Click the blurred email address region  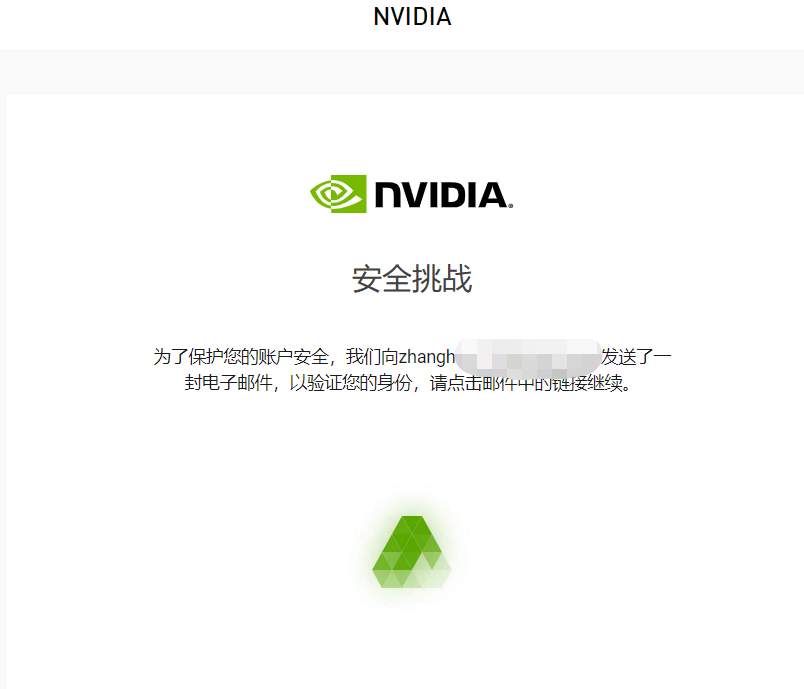pos(528,356)
